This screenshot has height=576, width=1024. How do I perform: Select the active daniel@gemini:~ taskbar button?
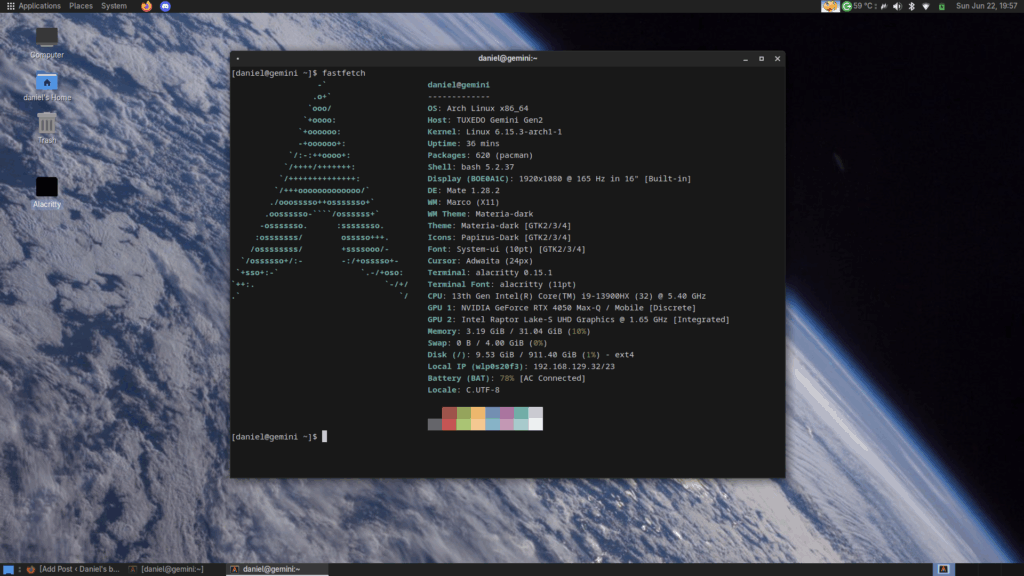[x=277, y=569]
